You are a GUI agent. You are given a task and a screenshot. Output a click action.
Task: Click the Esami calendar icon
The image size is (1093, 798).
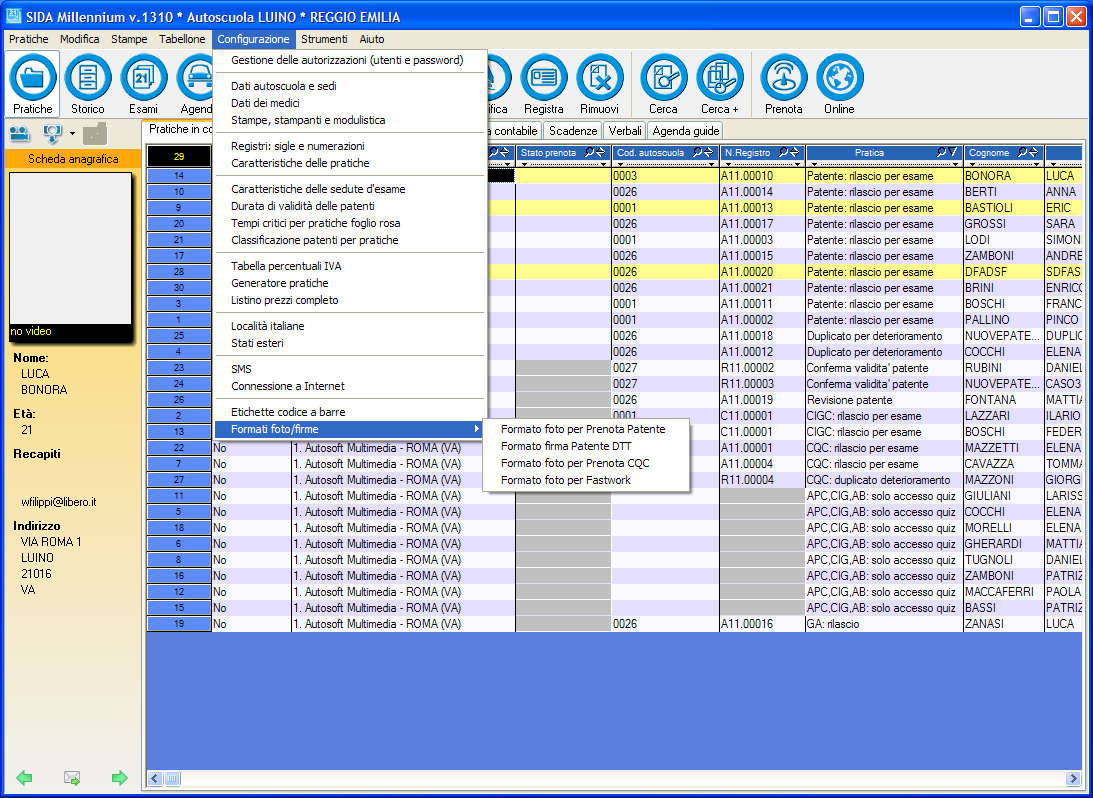pyautogui.click(x=144, y=79)
